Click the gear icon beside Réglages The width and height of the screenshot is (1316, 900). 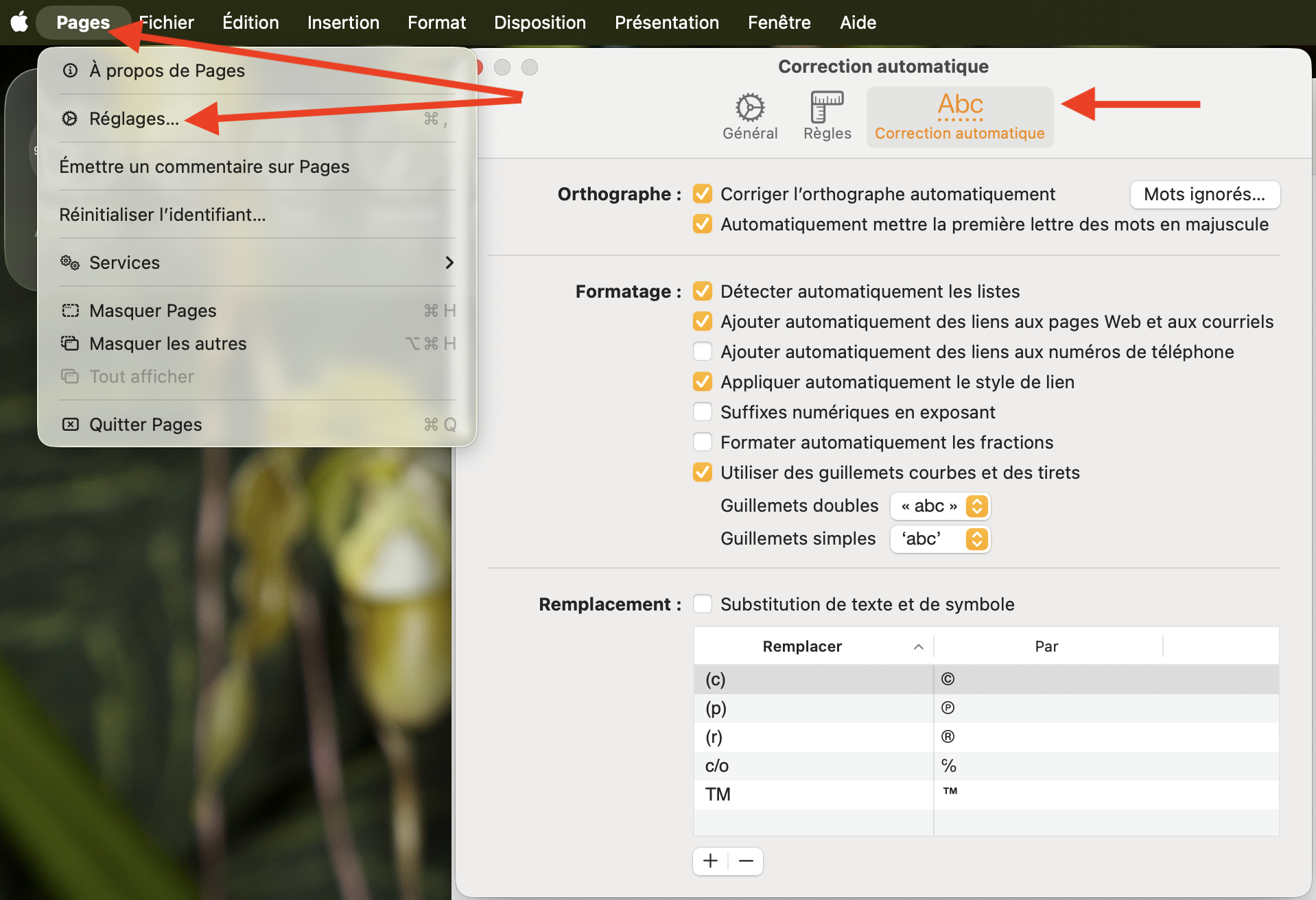click(x=70, y=118)
